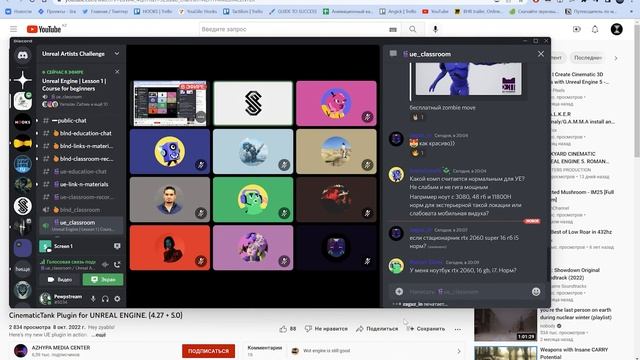Open the HOOKS server icon in the sidebar
Viewport: 640px width, 360px height.
[23, 122]
